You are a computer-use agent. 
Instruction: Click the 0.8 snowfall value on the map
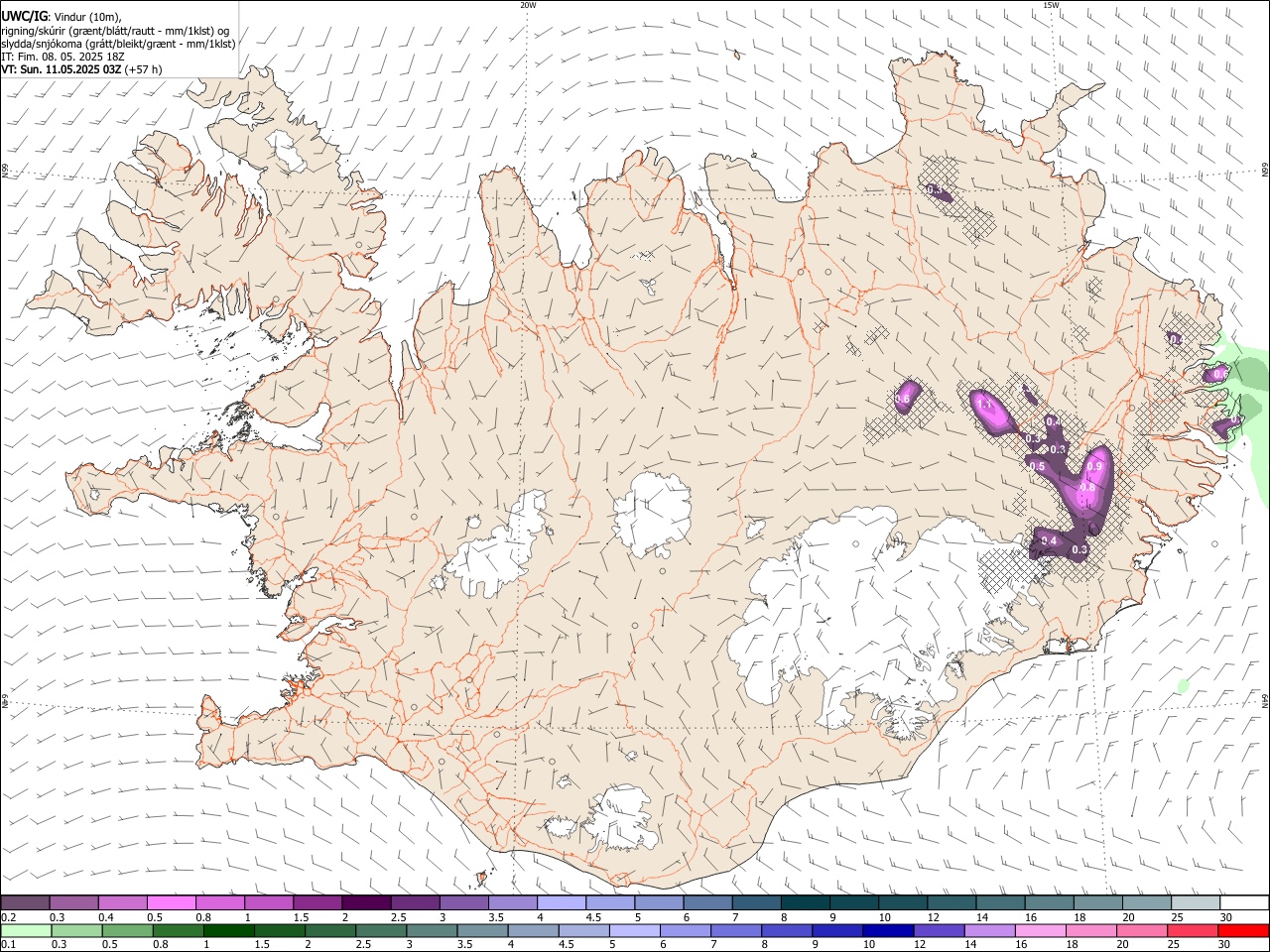tap(1086, 487)
